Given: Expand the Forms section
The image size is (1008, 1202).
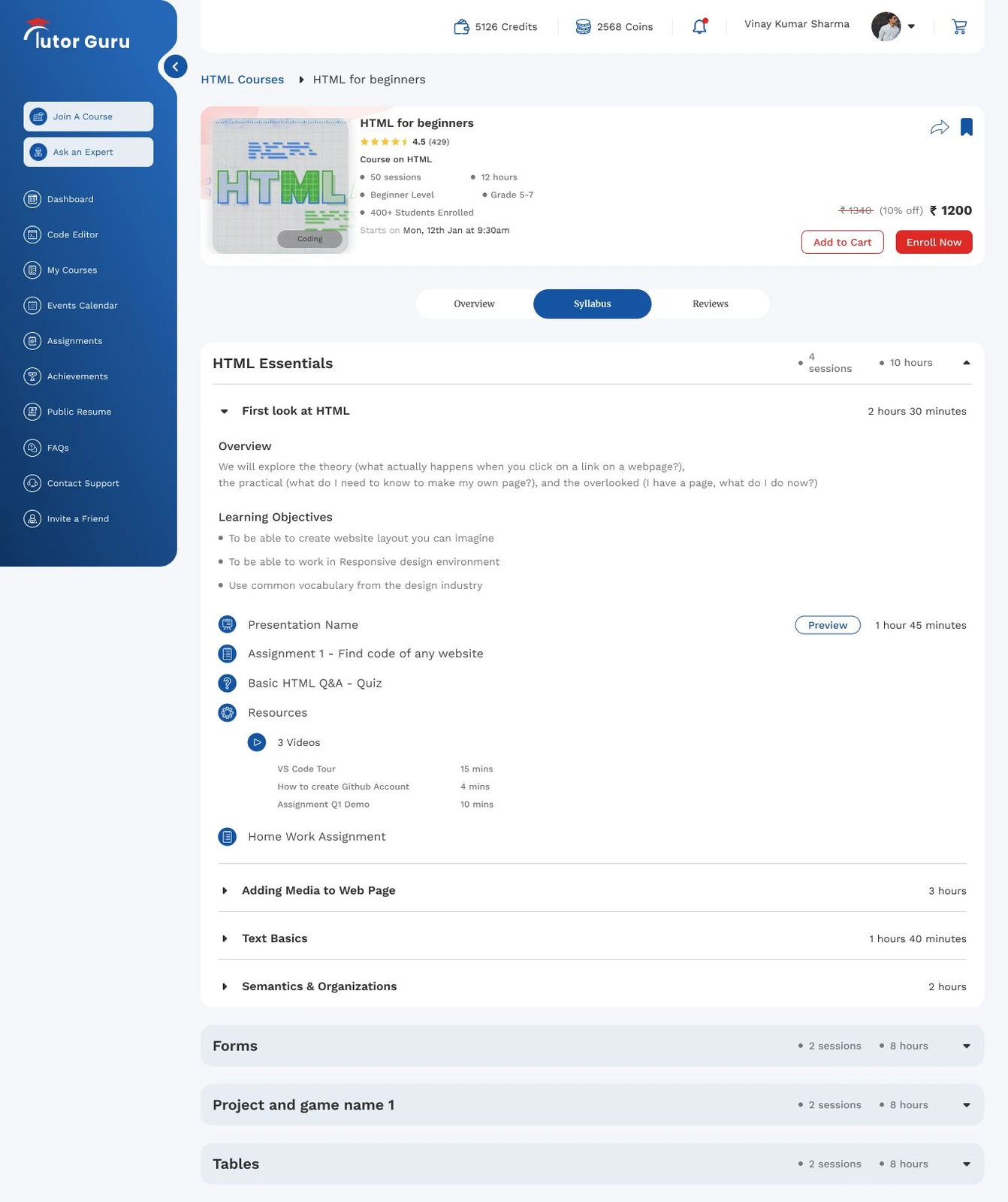Looking at the screenshot, I should pyautogui.click(x=967, y=1046).
